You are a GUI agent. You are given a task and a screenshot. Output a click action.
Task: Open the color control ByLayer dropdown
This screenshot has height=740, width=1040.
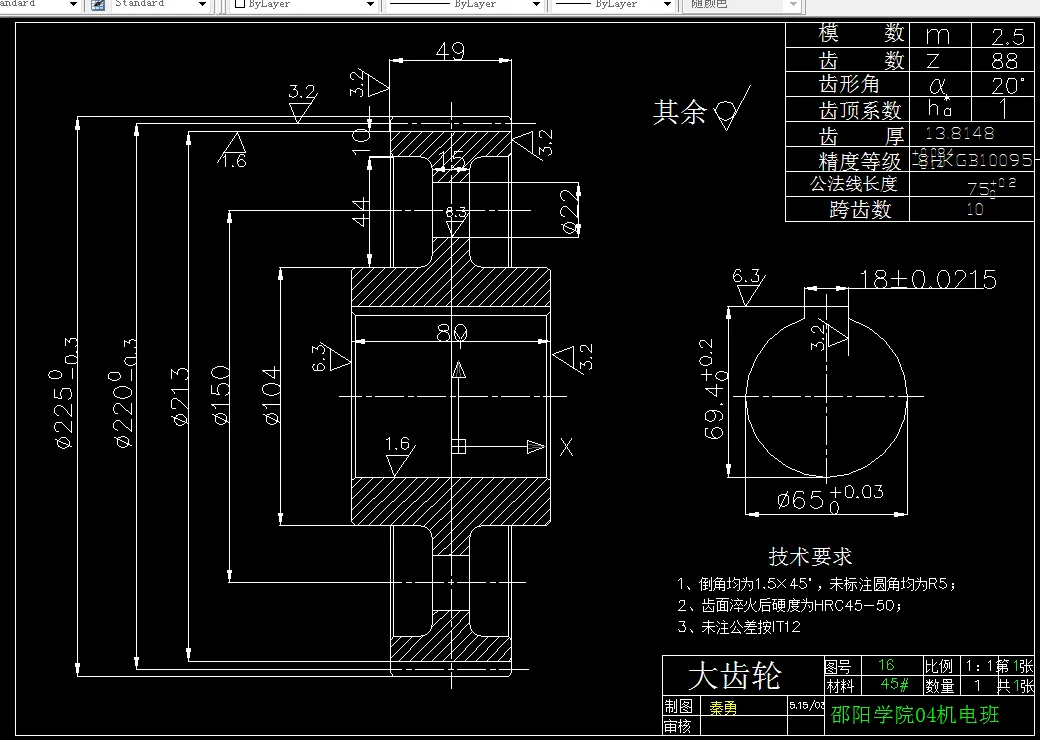370,5
